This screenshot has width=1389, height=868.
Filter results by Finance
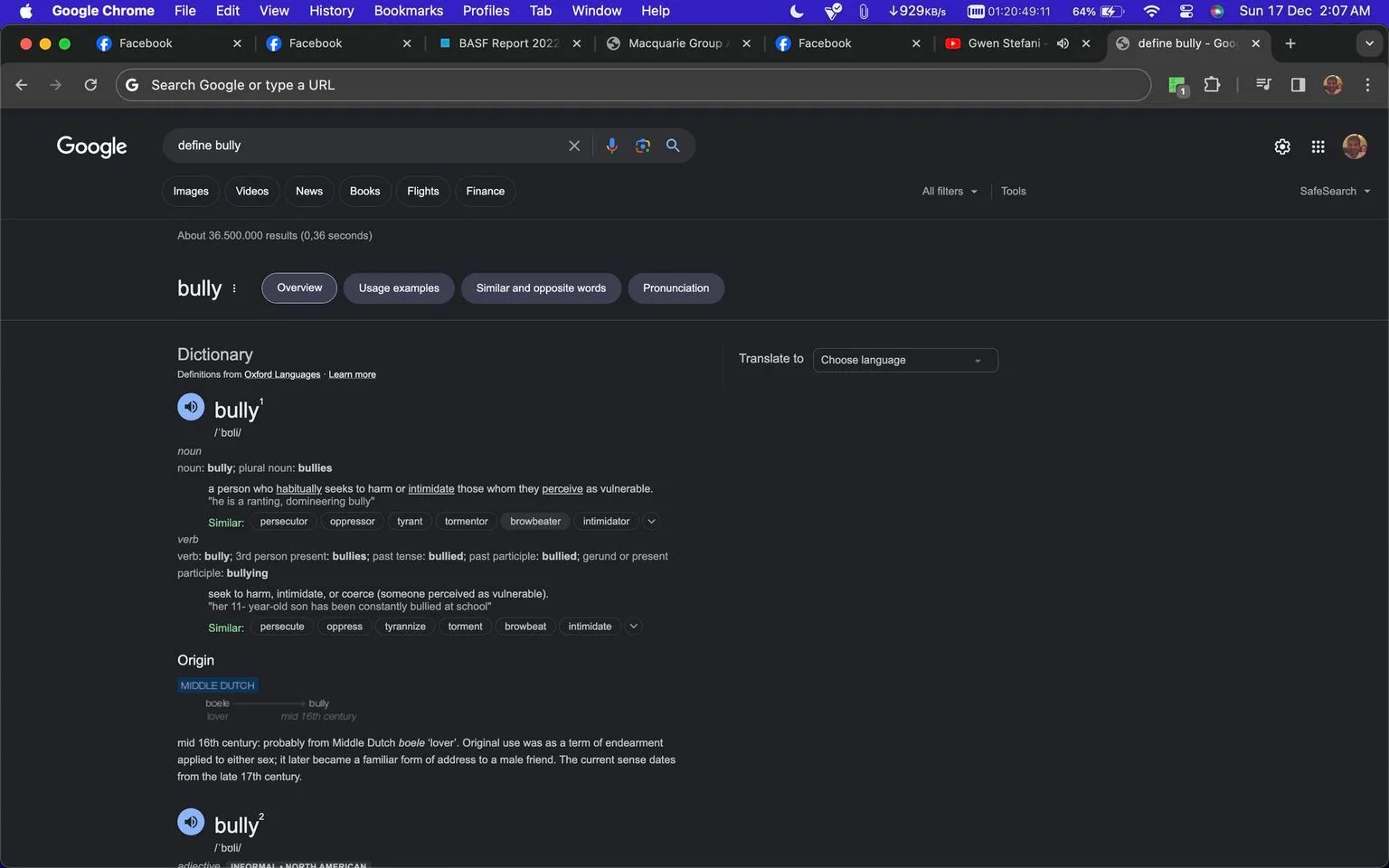pyautogui.click(x=486, y=192)
